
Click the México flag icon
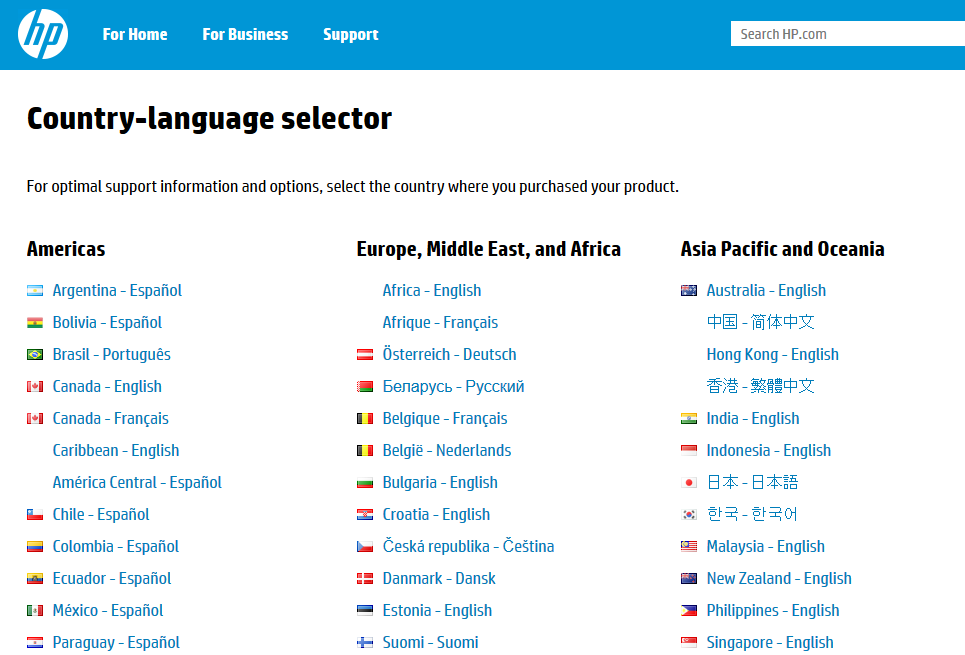point(35,611)
